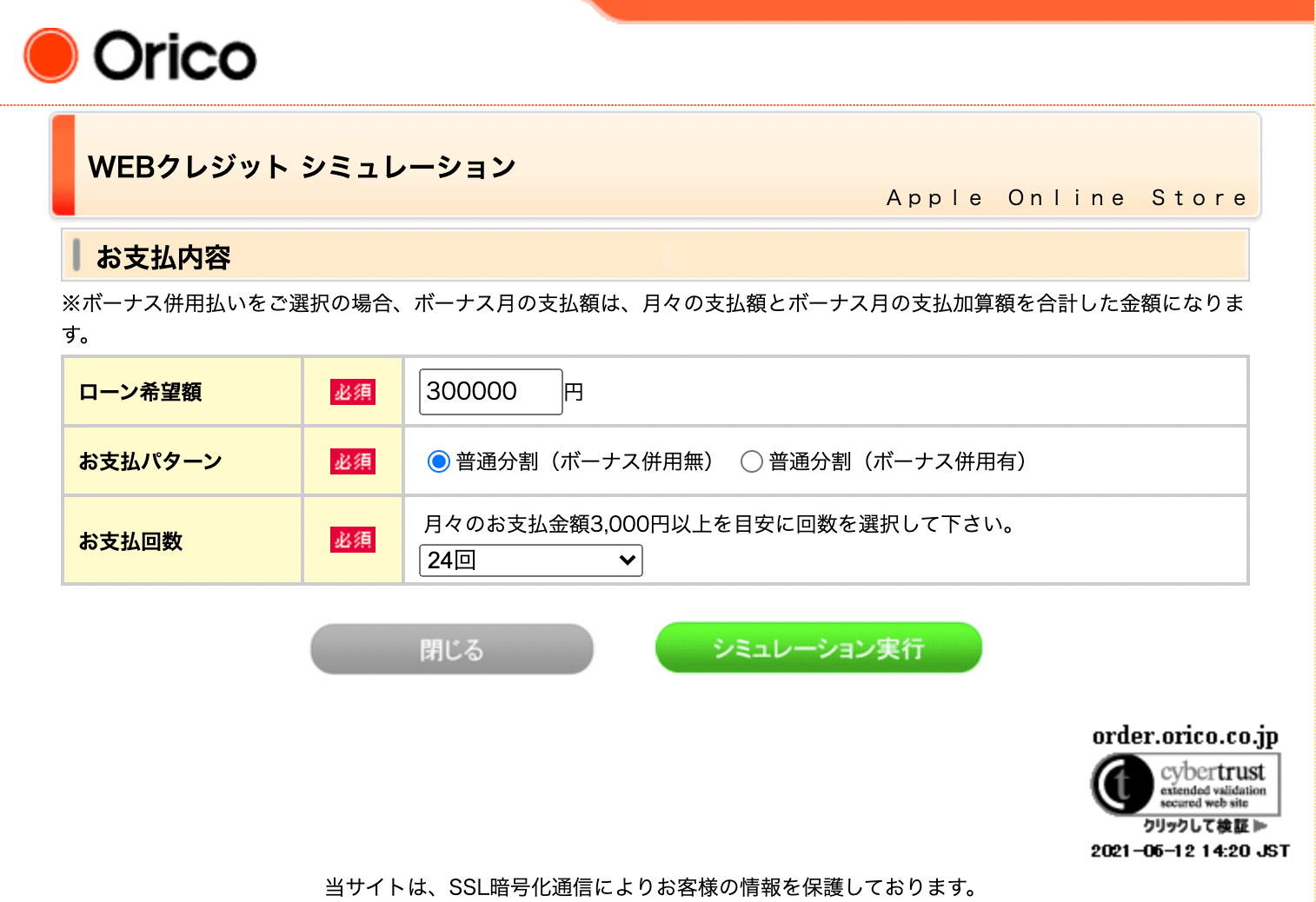
Task: Click the 必須 badge beside お支払パターン
Action: click(x=352, y=461)
